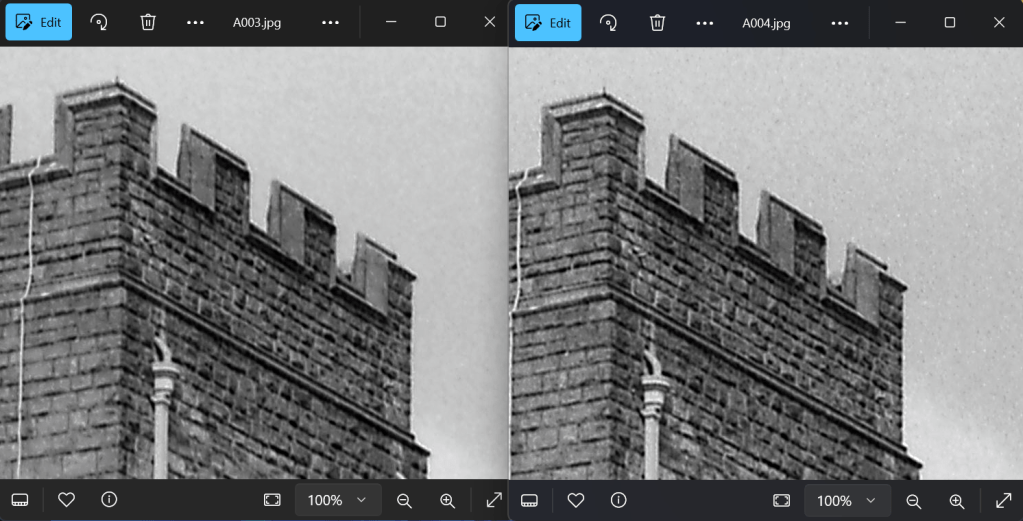Zoom in on A004.jpg image

[x=957, y=500]
